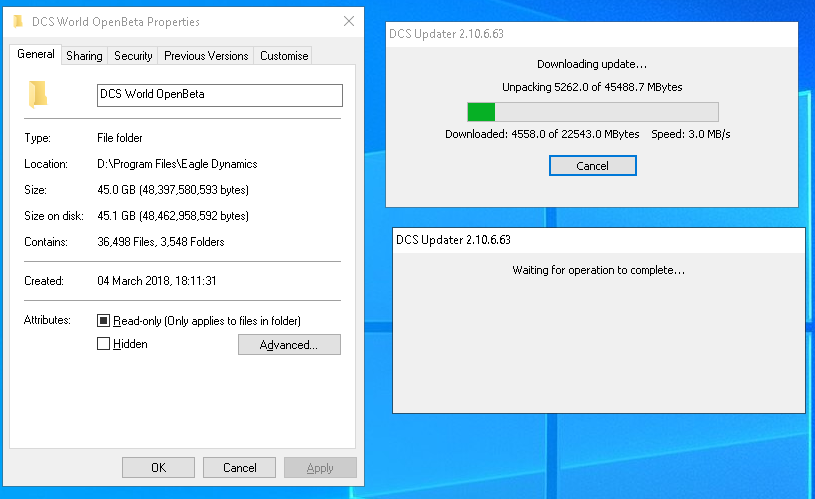Viewport: 815px width, 499px height.
Task: Click the Size on disk value 45.1 GB
Action: [173, 216]
